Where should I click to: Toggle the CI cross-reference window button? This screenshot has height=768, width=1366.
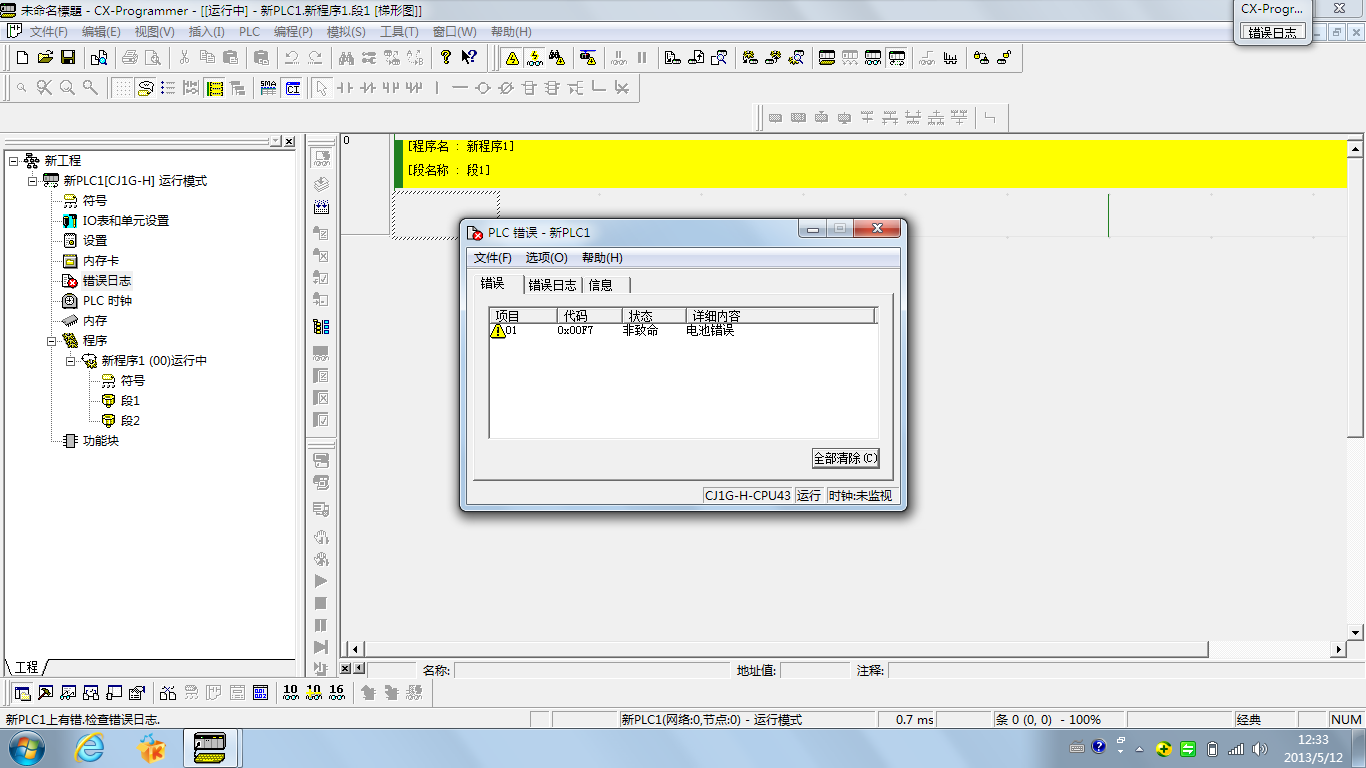[x=292, y=88]
